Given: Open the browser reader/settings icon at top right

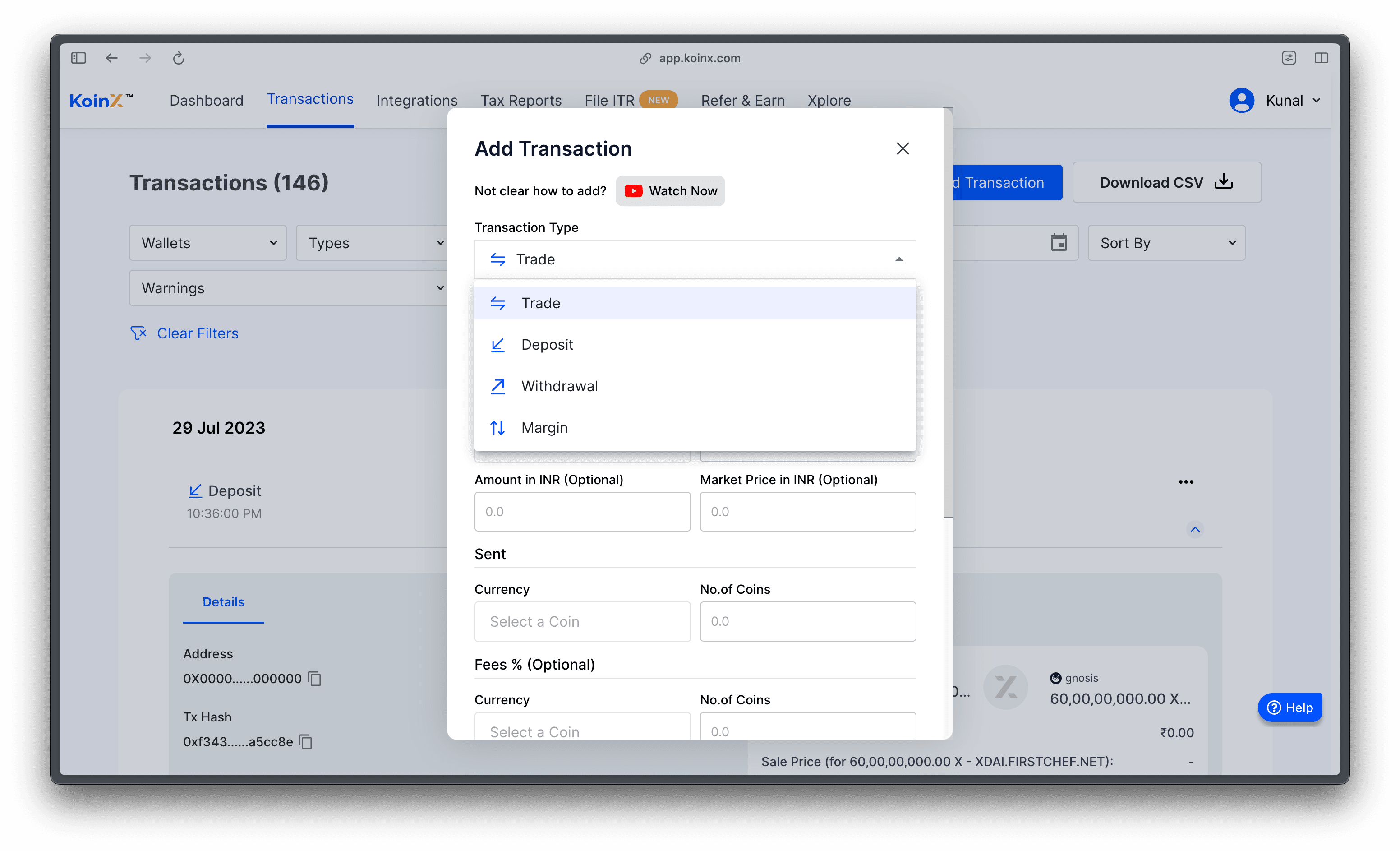Looking at the screenshot, I should 1289,58.
